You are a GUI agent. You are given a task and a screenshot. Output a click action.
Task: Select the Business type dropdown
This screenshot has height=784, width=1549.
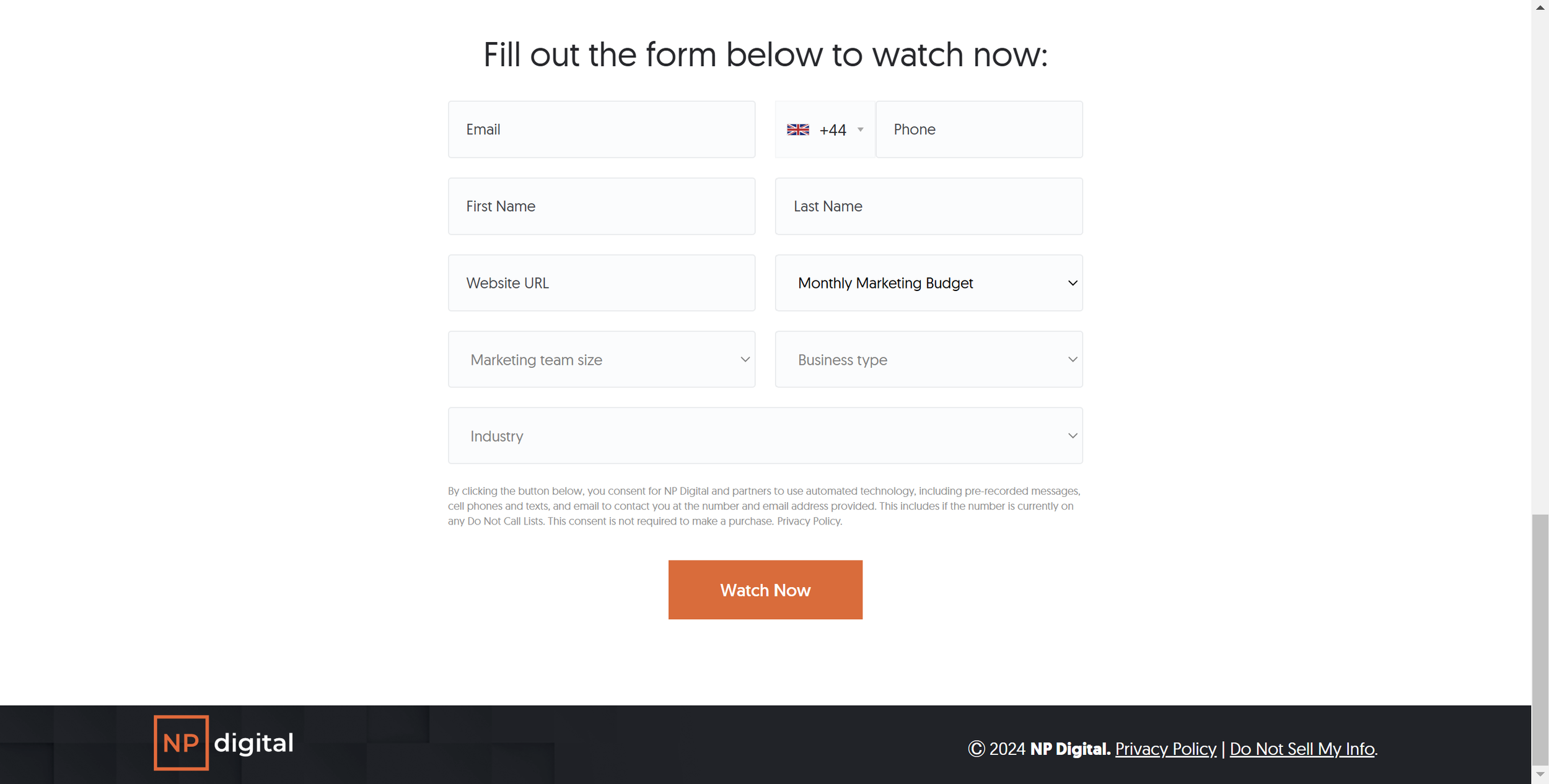tap(929, 359)
